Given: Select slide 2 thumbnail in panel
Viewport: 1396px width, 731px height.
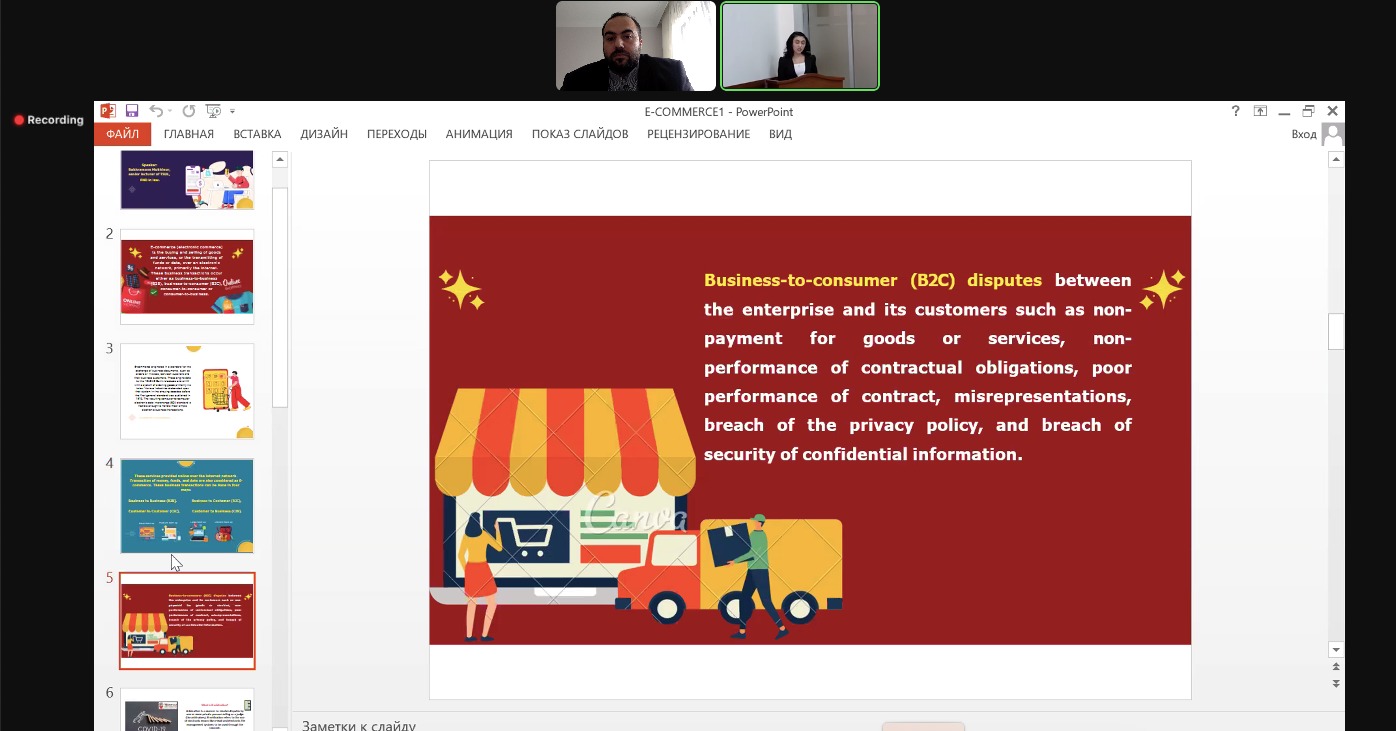Looking at the screenshot, I should coord(187,277).
